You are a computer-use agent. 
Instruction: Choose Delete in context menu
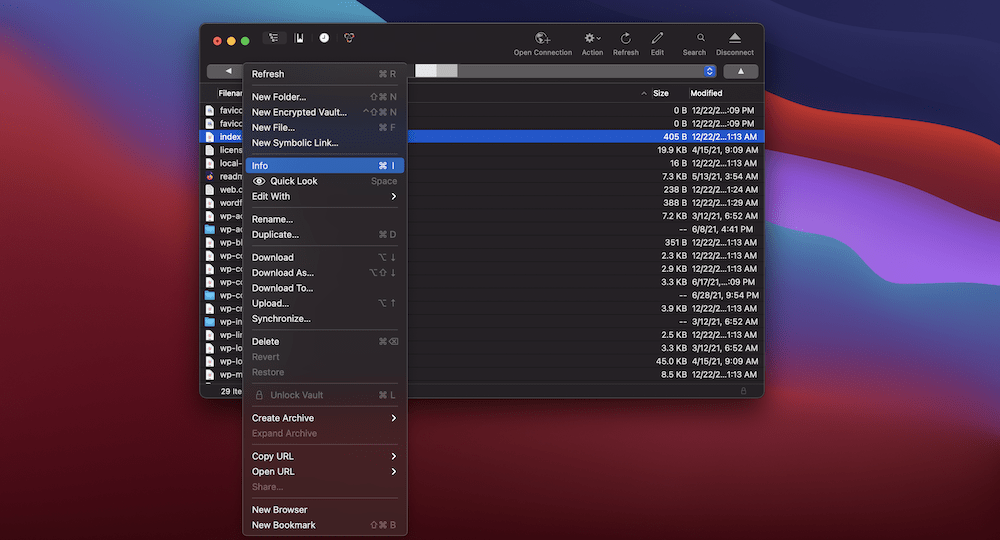[x=325, y=342]
